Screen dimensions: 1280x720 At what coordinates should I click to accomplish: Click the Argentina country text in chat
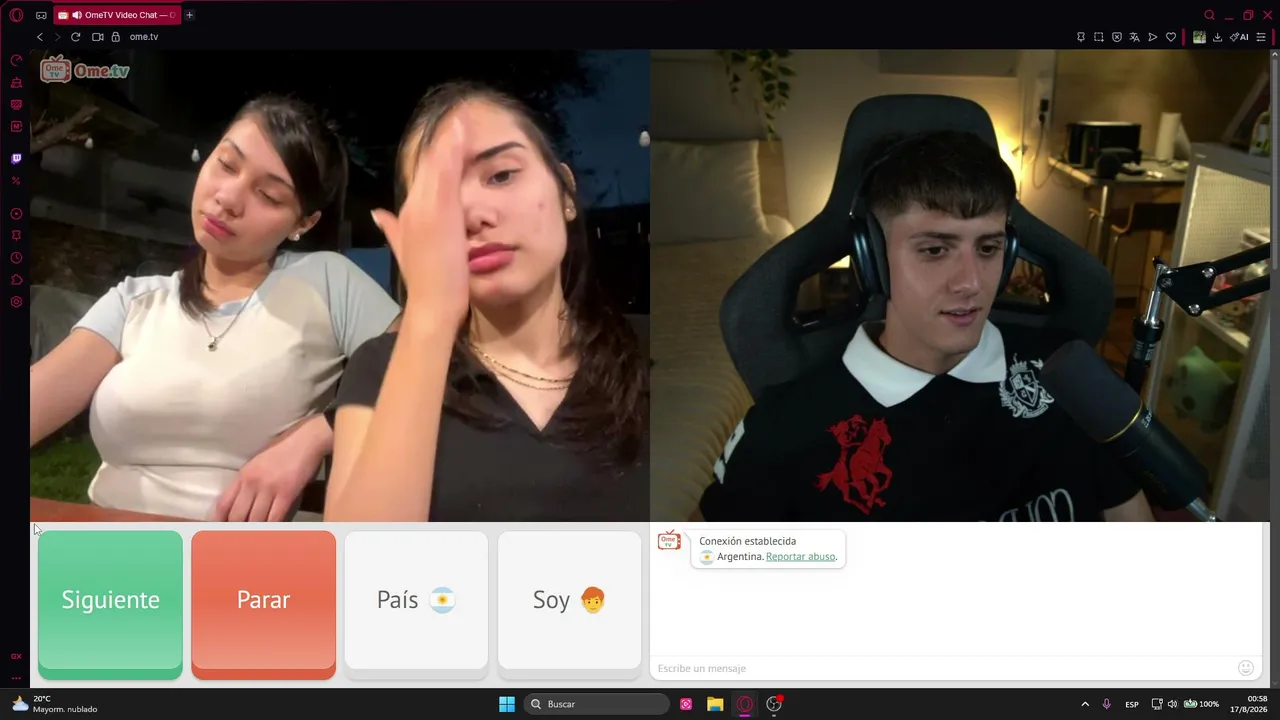coord(739,557)
